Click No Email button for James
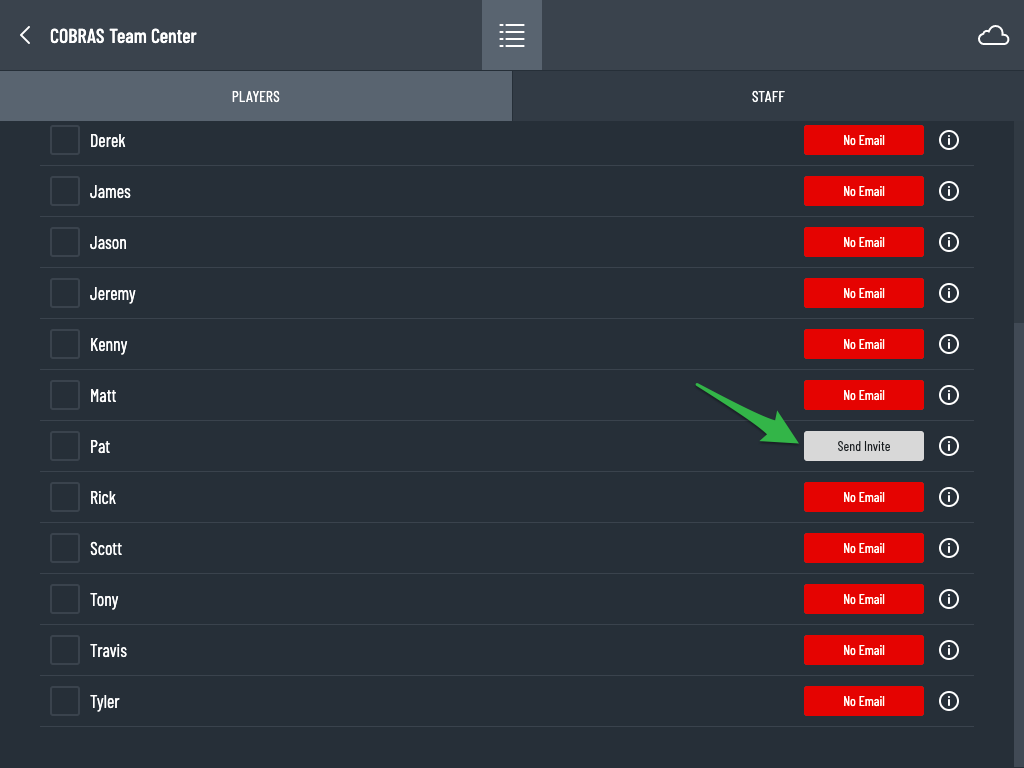Viewport: 1024px width, 768px height. coord(863,191)
